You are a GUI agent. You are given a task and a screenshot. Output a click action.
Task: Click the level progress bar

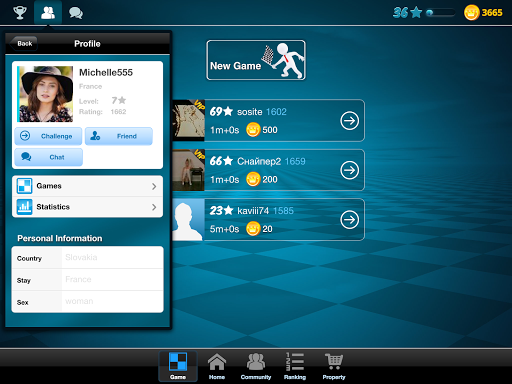point(441,13)
